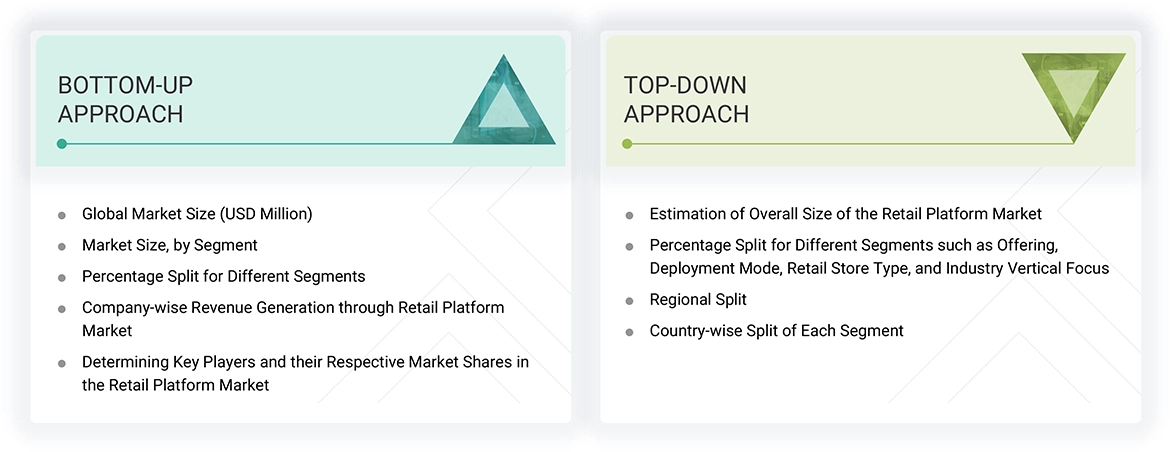Click Estimation of Overall Size text
The width and height of the screenshot is (1170, 452).
click(x=845, y=214)
